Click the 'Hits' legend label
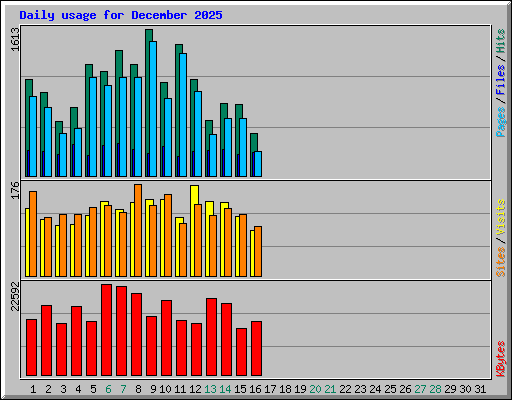The image size is (512, 400). tap(500, 41)
